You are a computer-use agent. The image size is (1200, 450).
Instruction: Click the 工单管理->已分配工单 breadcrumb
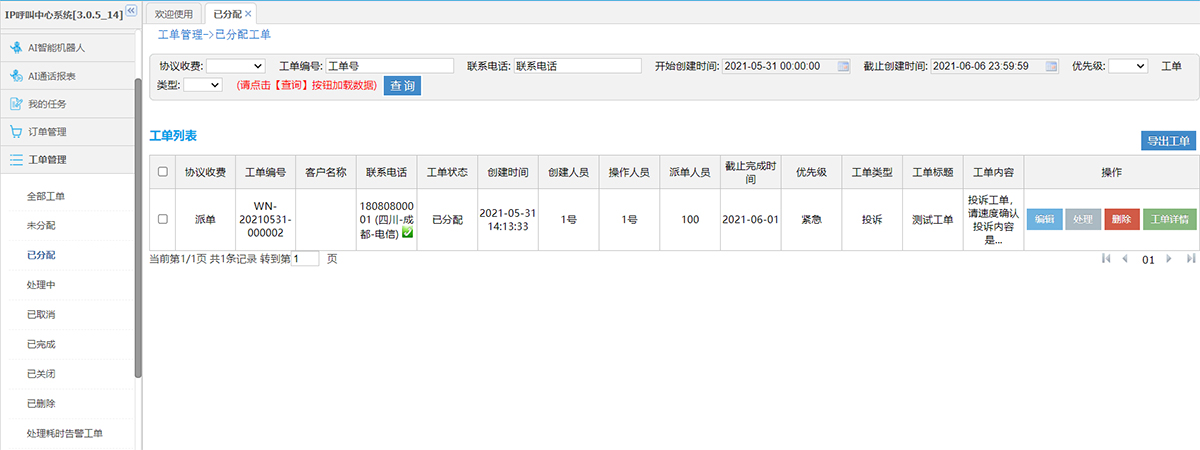click(x=214, y=35)
